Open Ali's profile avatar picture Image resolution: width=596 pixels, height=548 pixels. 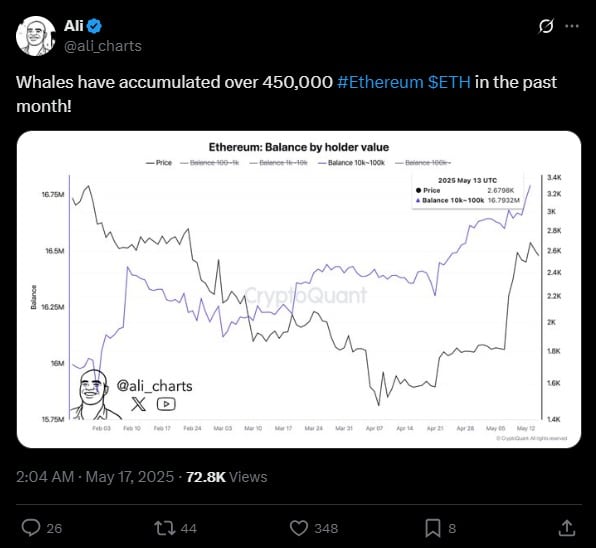36,36
